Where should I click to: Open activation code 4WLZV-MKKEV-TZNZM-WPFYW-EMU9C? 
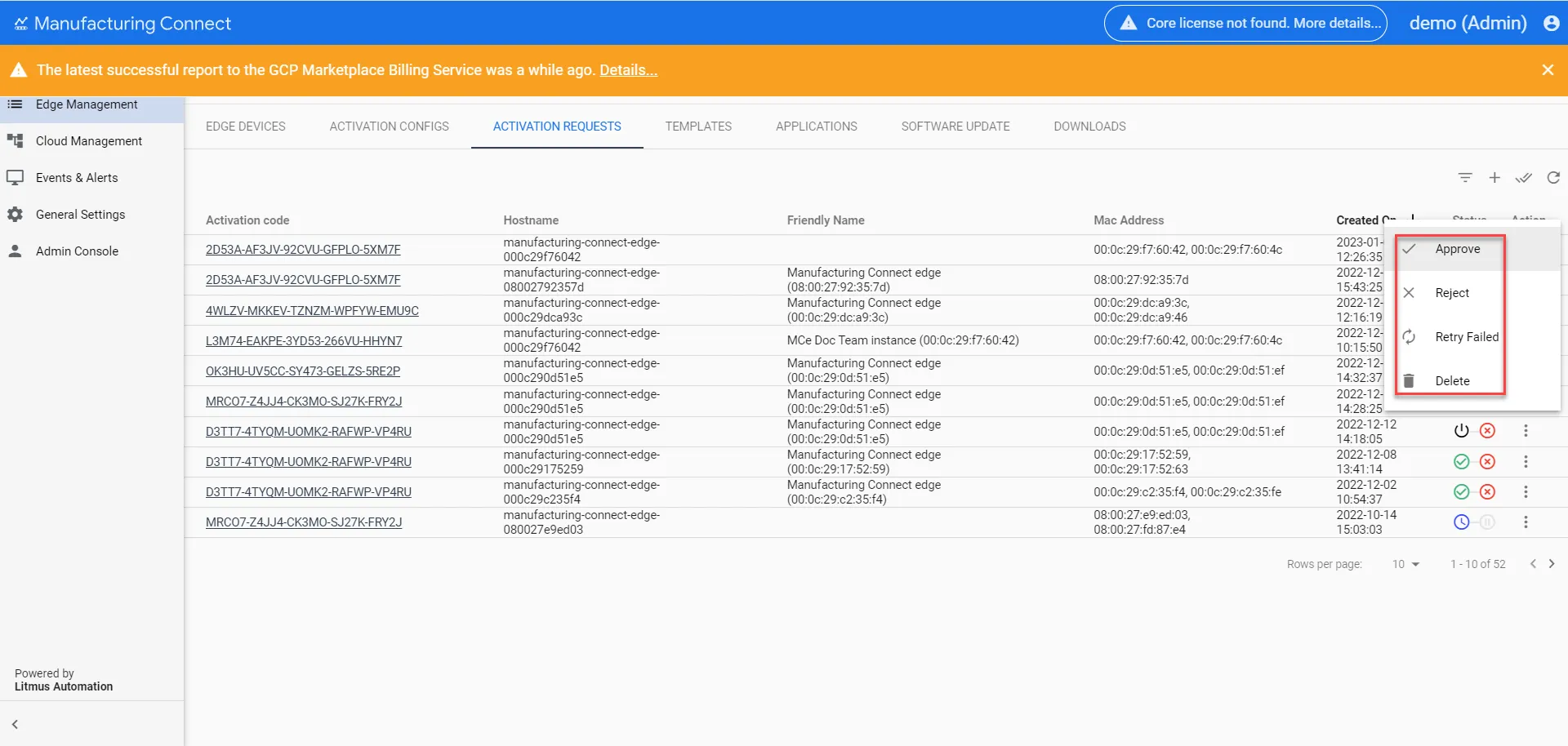(312, 311)
